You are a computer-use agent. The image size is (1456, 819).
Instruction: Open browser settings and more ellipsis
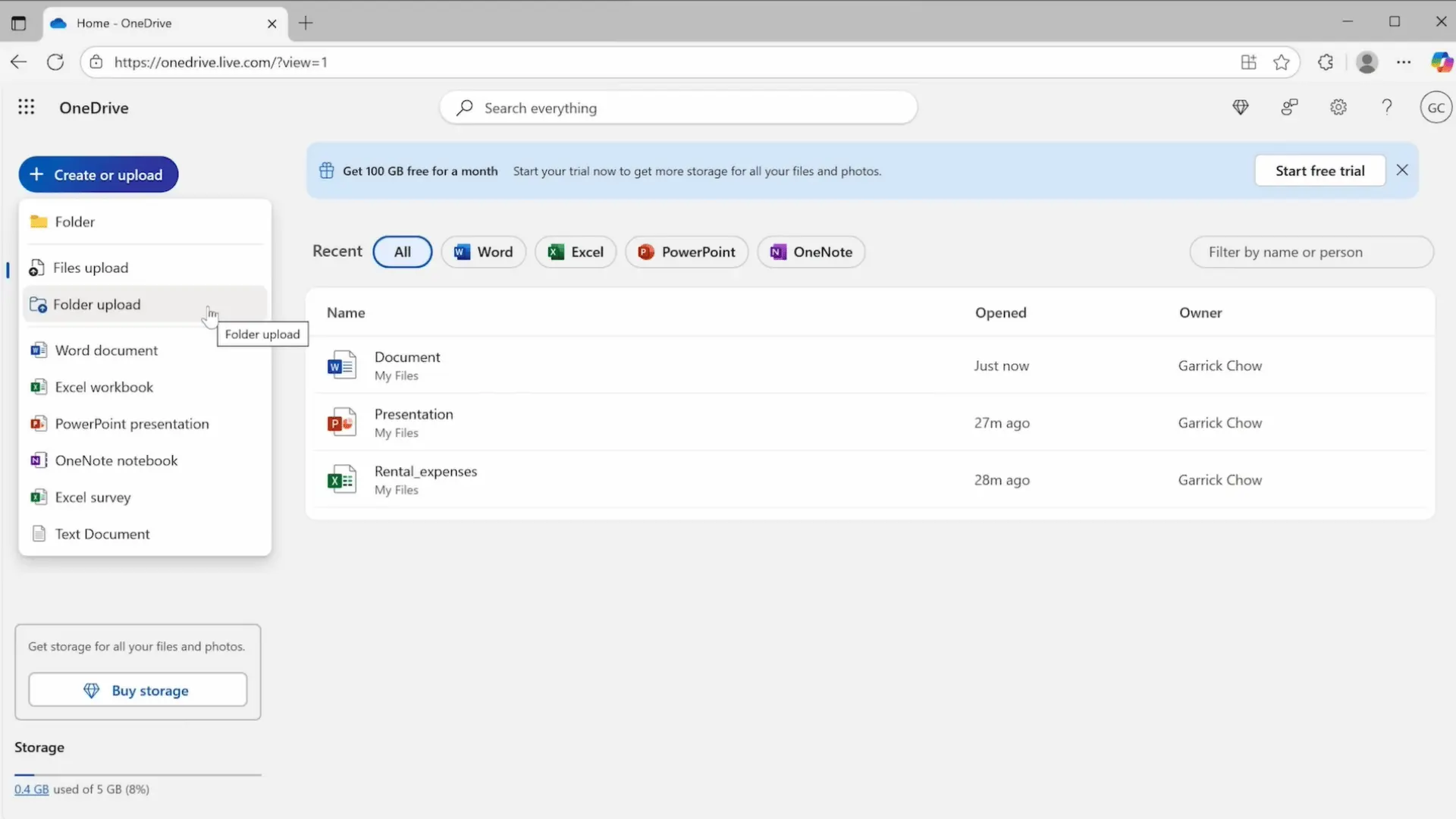(x=1404, y=62)
